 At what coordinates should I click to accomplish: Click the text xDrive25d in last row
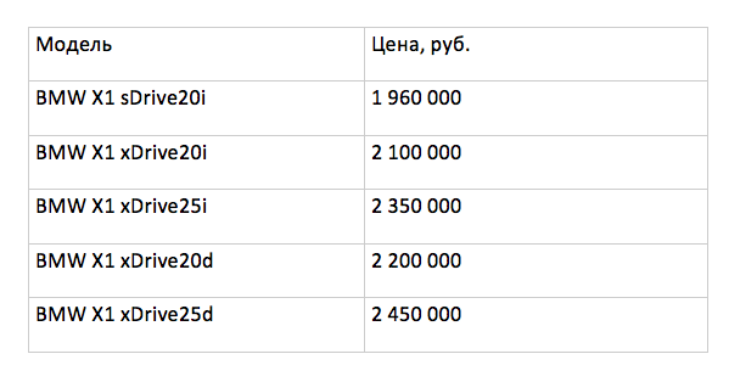click(167, 314)
